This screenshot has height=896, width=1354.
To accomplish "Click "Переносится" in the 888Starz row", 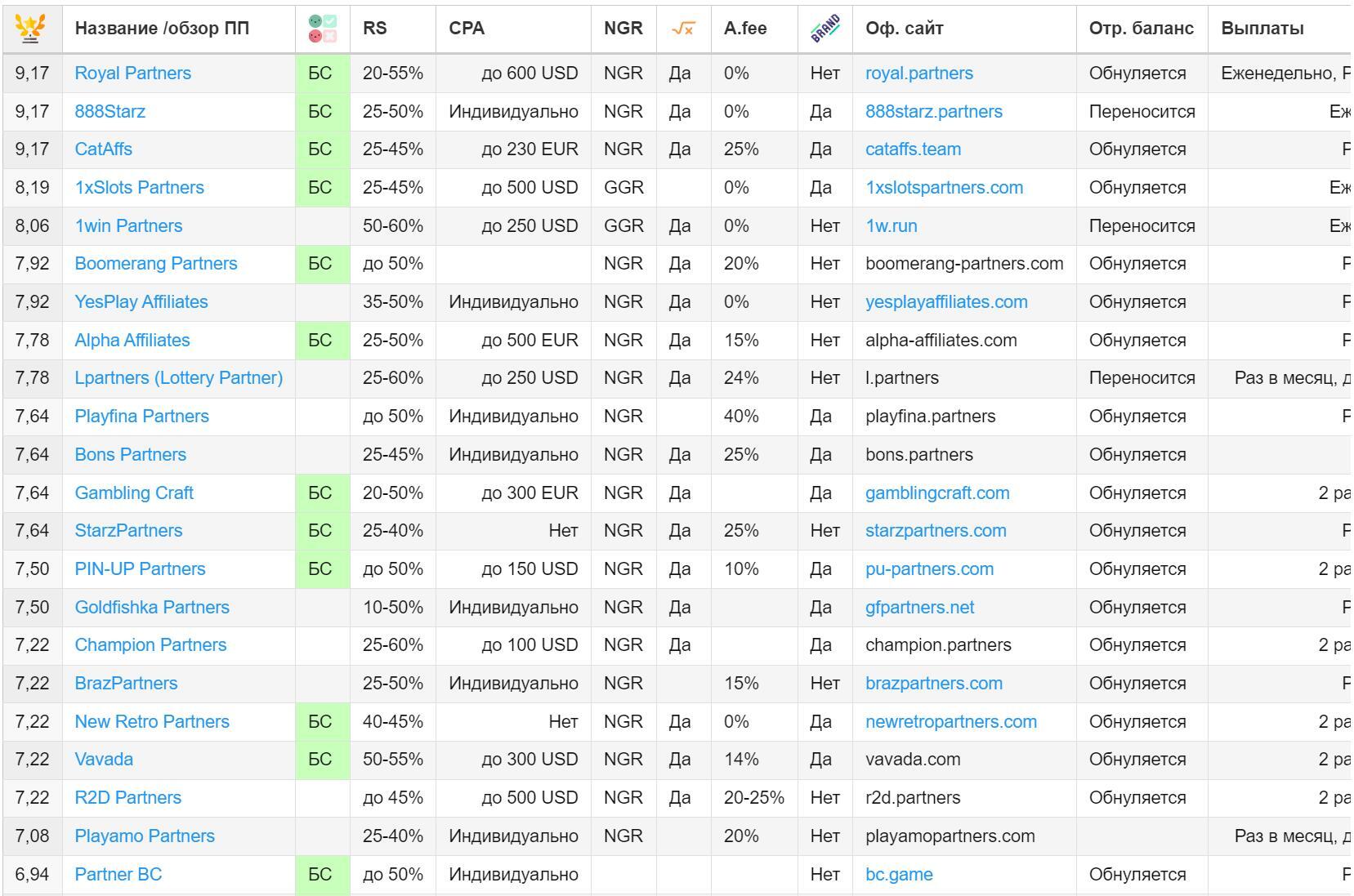I will point(1142,111).
